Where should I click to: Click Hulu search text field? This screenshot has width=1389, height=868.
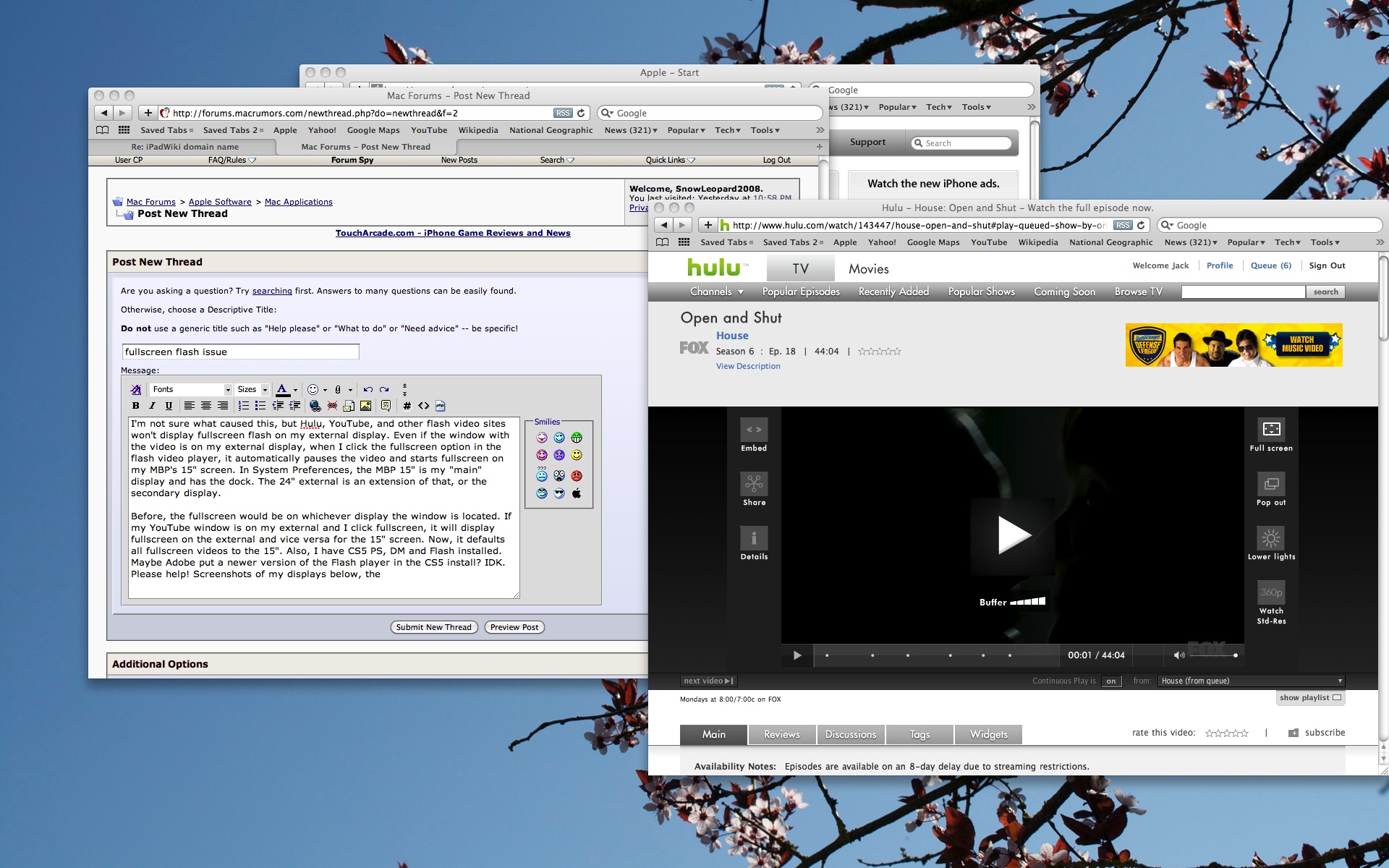pyautogui.click(x=1243, y=292)
